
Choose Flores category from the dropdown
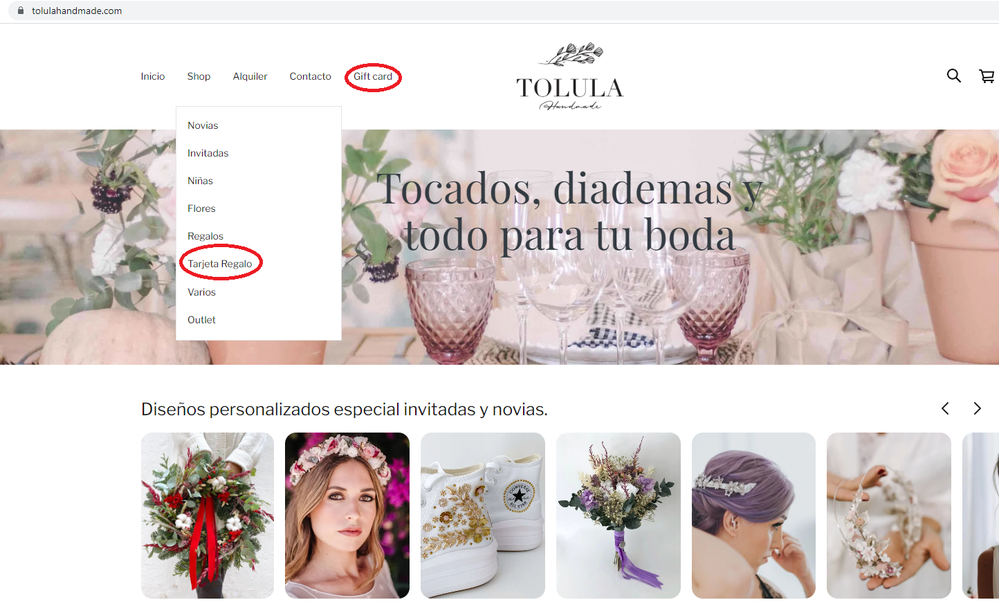(x=201, y=208)
